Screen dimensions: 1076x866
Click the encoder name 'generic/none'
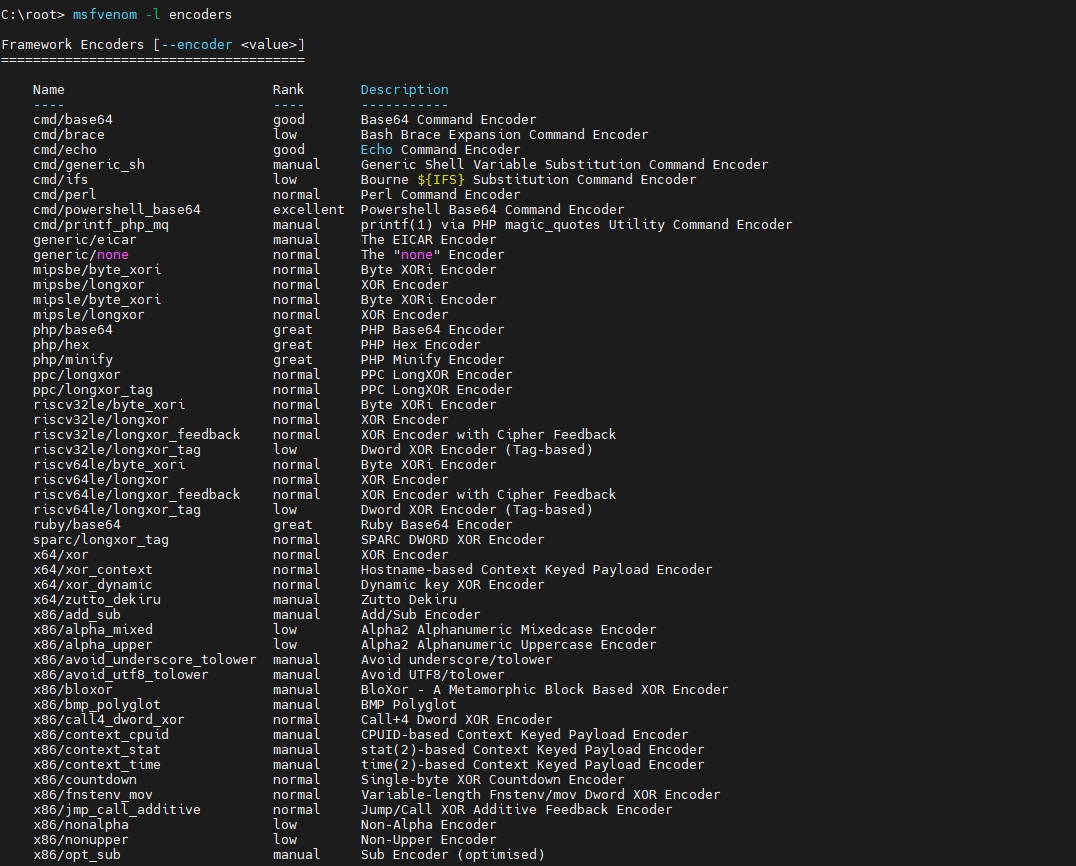coord(81,255)
